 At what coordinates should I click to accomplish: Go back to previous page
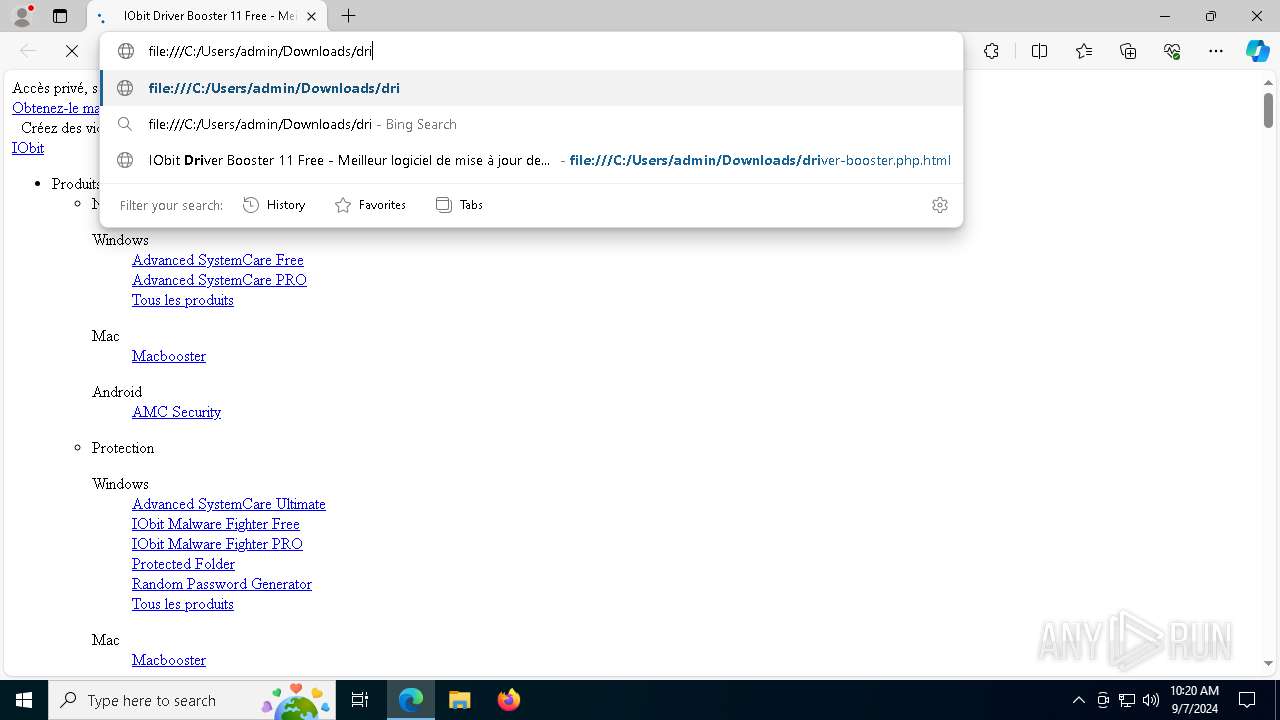28,51
